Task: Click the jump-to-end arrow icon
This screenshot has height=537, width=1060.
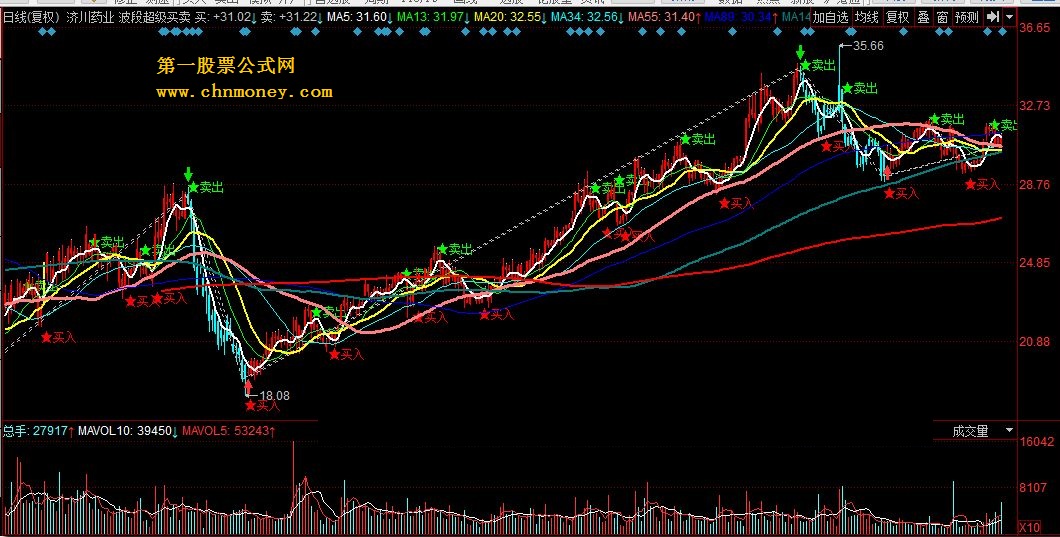Action: tap(992, 17)
